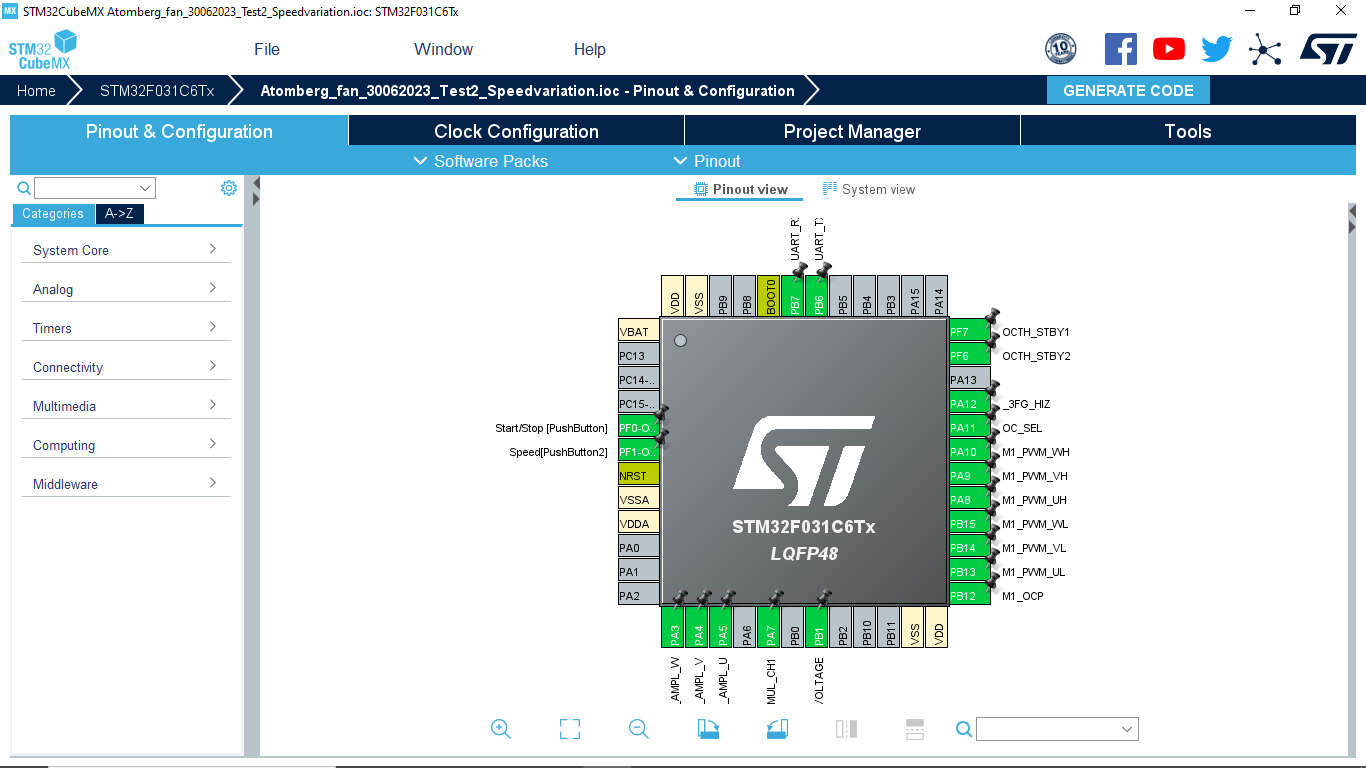This screenshot has width=1366, height=768.
Task: Rotate the chip counter-clockwise
Action: tap(777, 729)
